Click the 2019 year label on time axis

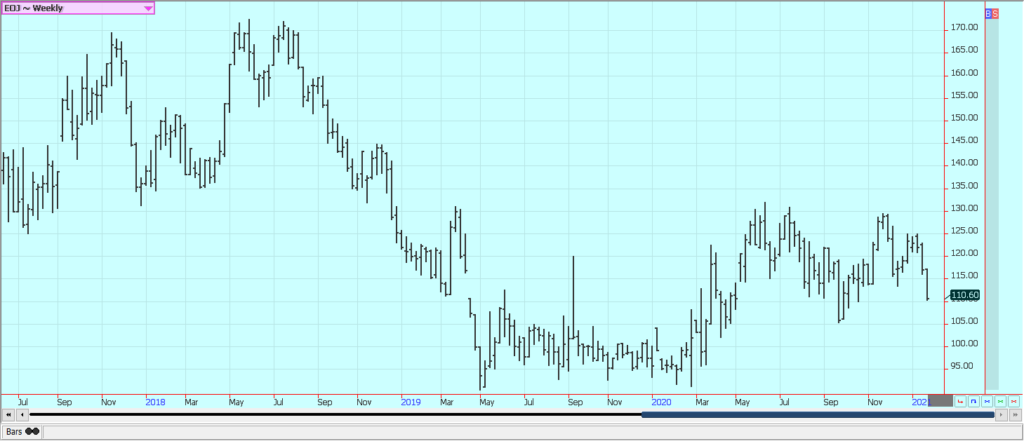[410, 402]
